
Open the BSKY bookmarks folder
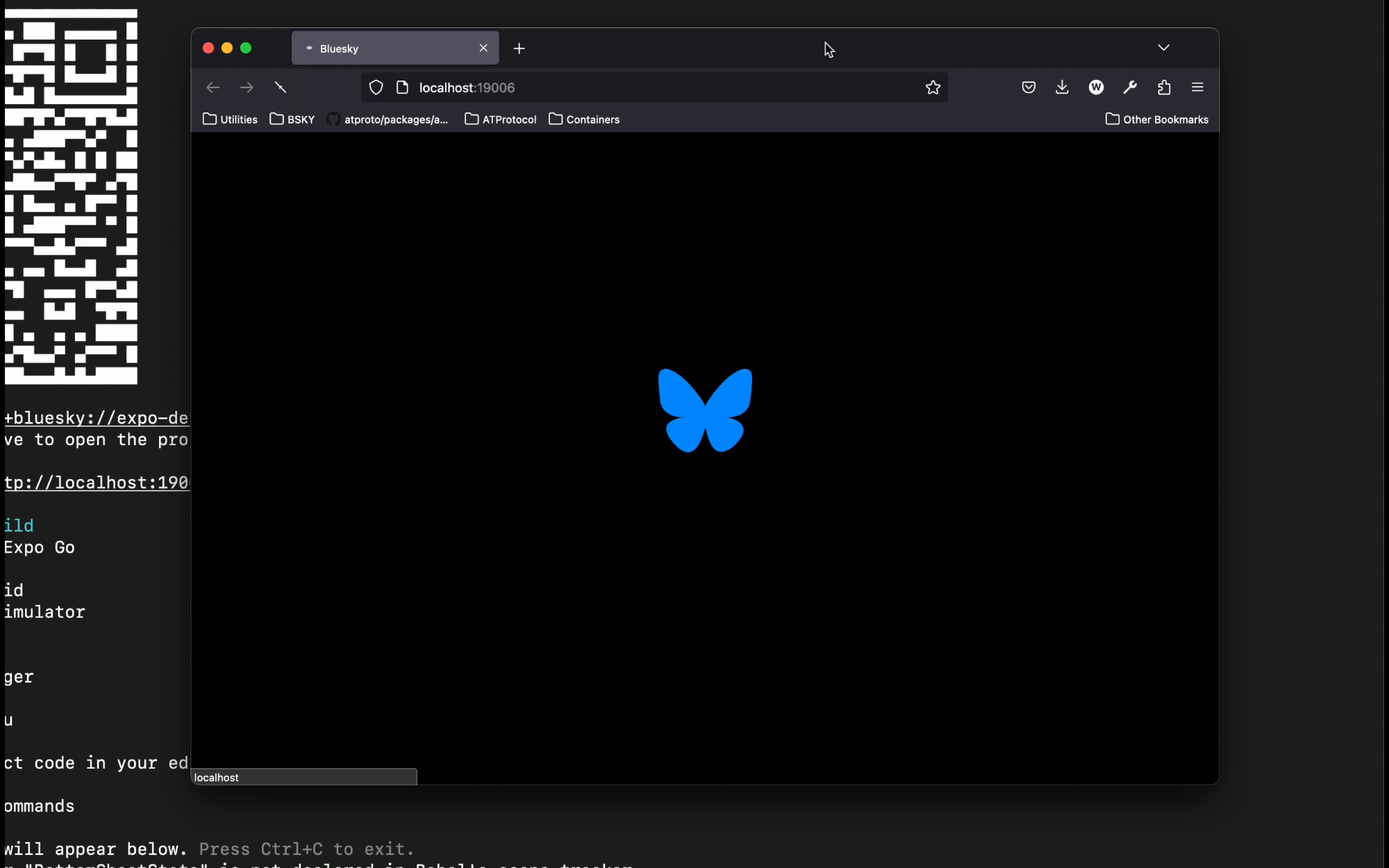click(292, 119)
